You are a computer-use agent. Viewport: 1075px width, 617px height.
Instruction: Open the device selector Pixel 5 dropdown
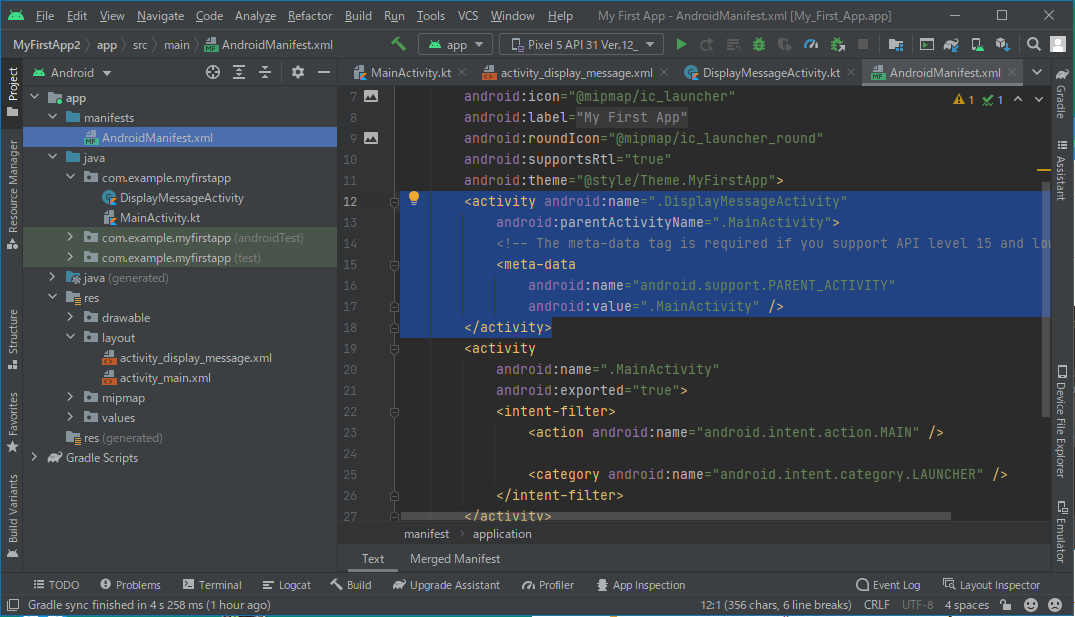tap(581, 45)
